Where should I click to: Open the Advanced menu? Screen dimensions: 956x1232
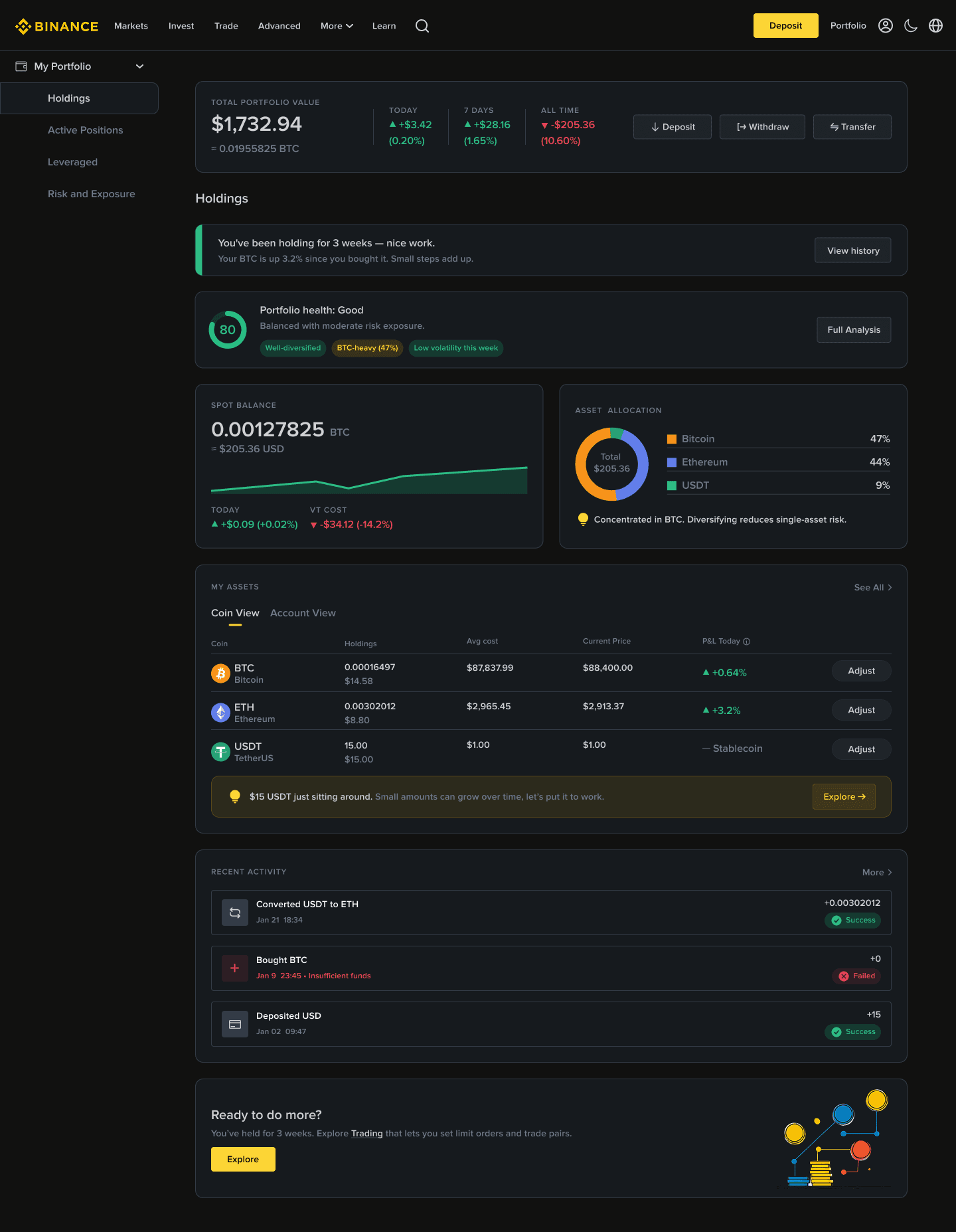point(279,26)
